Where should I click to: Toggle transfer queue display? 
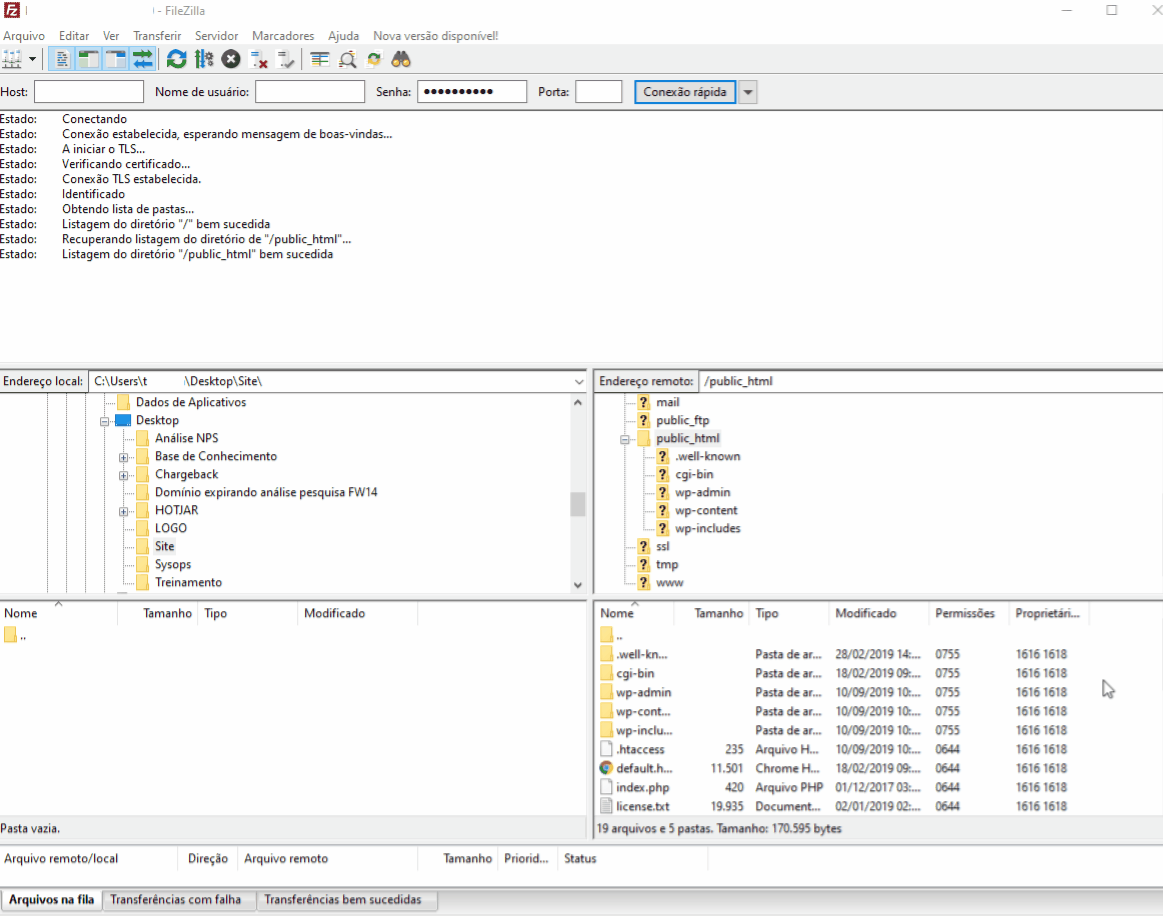pyautogui.click(x=142, y=59)
